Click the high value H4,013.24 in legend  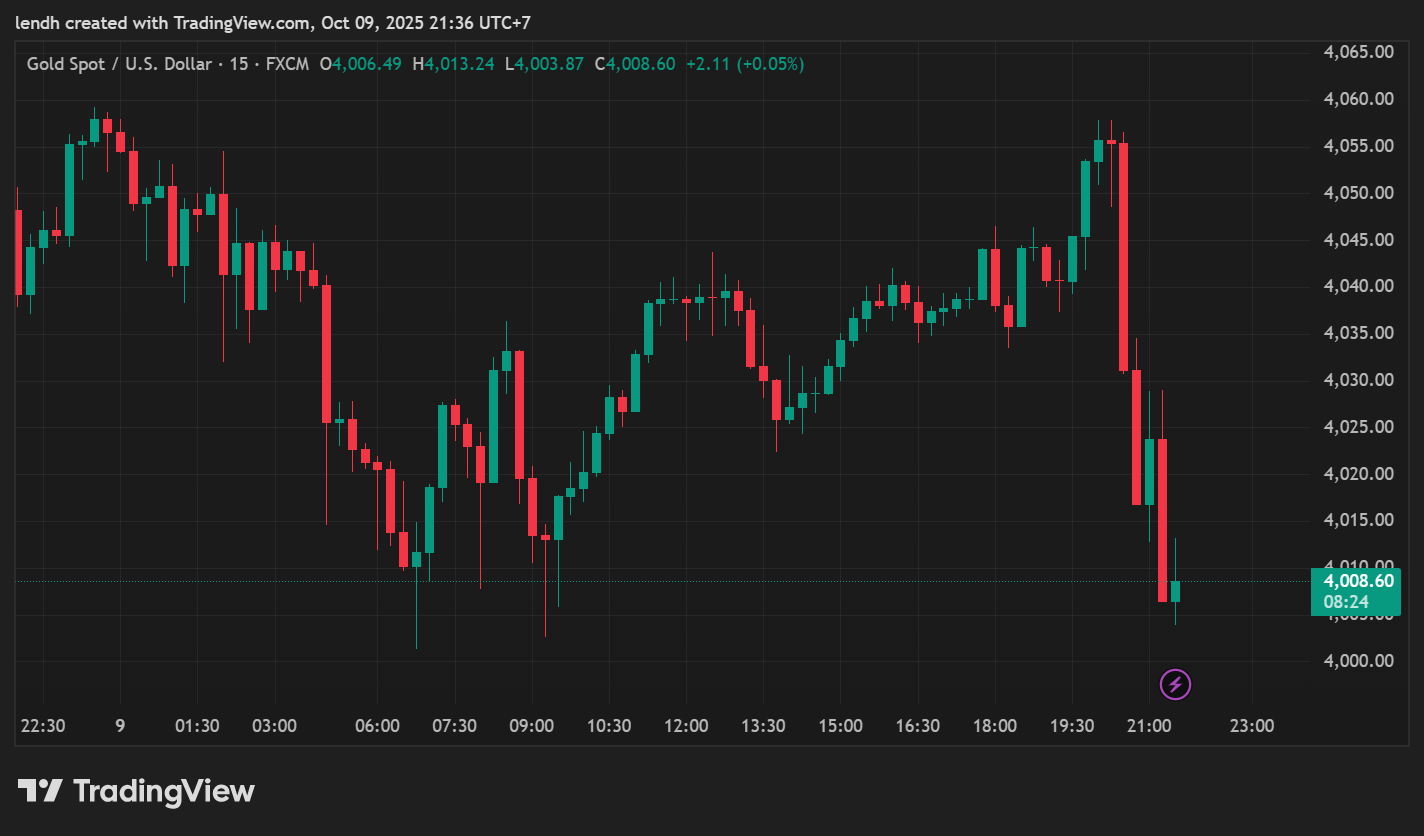(453, 64)
